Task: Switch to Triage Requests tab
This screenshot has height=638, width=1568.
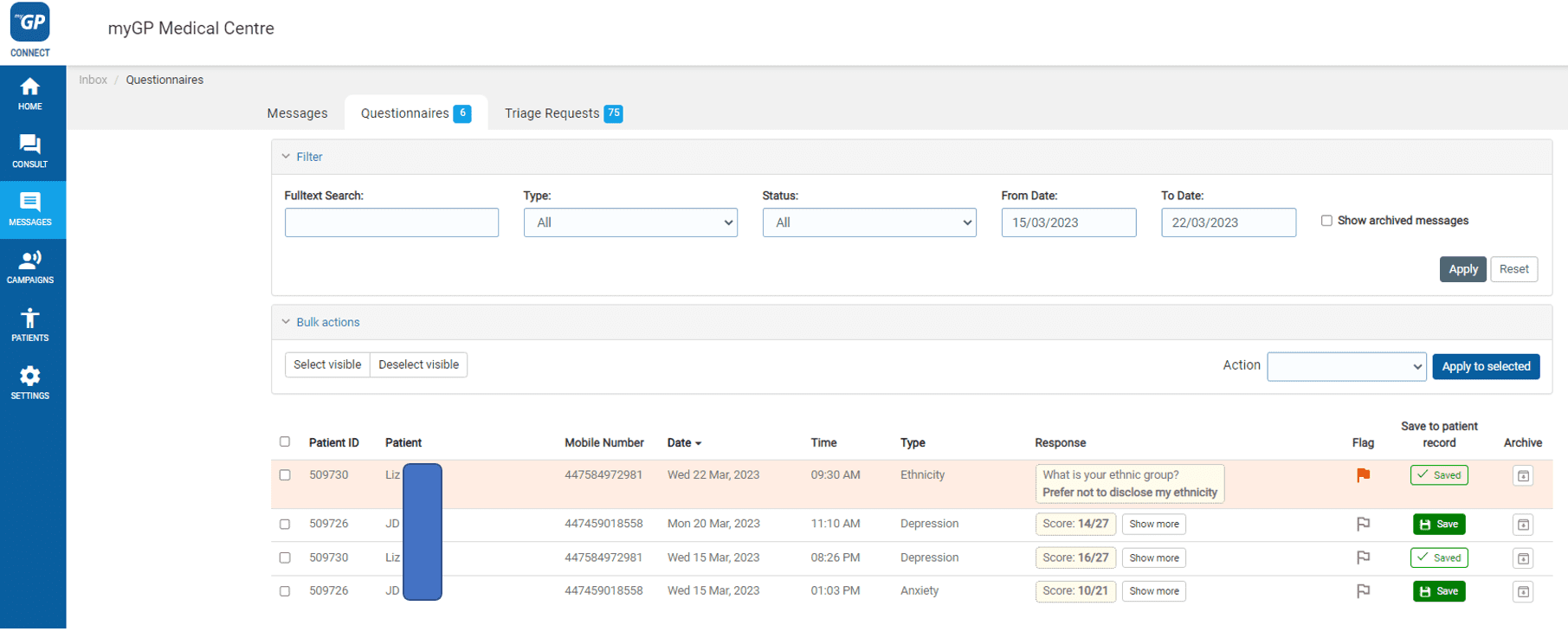Action: [x=564, y=113]
